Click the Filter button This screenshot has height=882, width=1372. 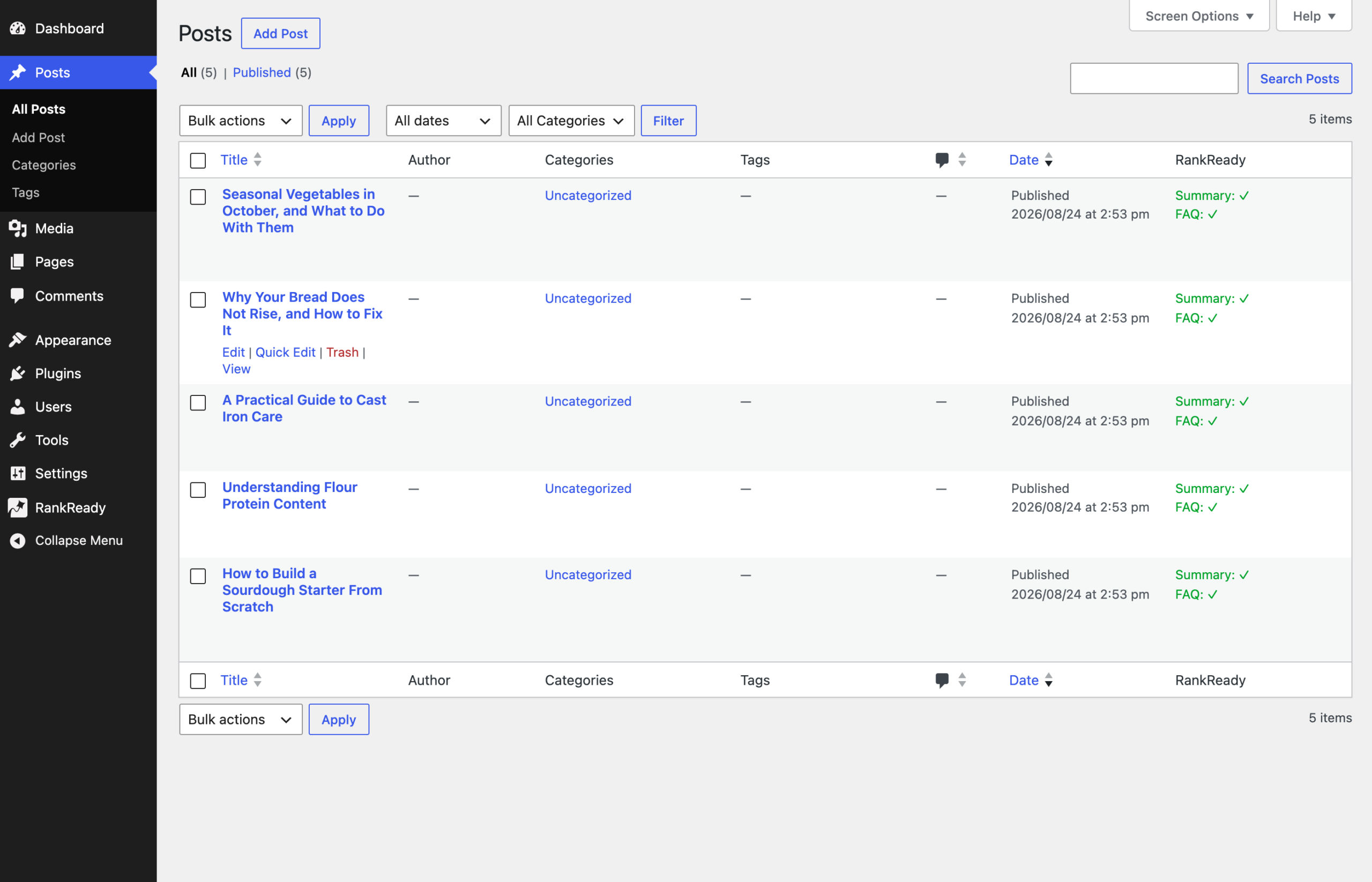click(x=668, y=120)
